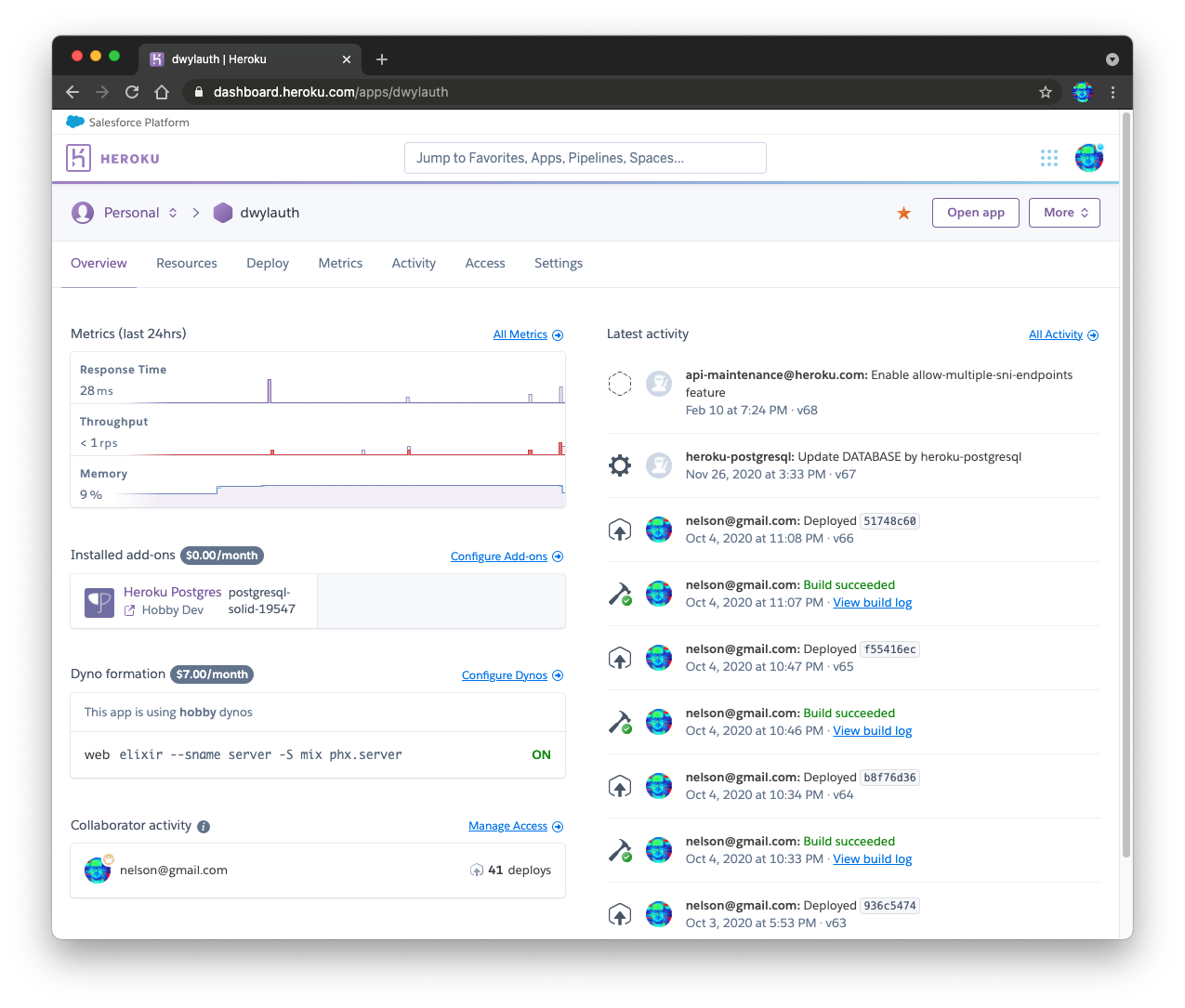Open Chrome's three-dot menu

pyautogui.click(x=1113, y=92)
